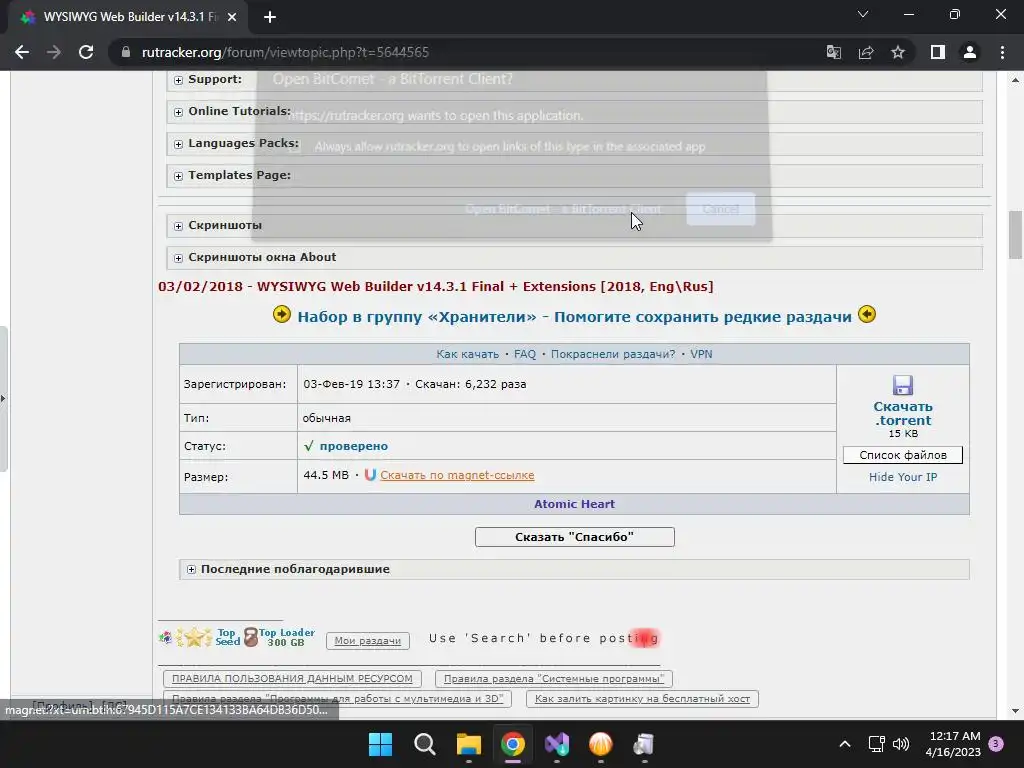Click the left yellow arrow icon beside Хранители
Viewport: 1024px width, 768px height.
tap(281, 315)
